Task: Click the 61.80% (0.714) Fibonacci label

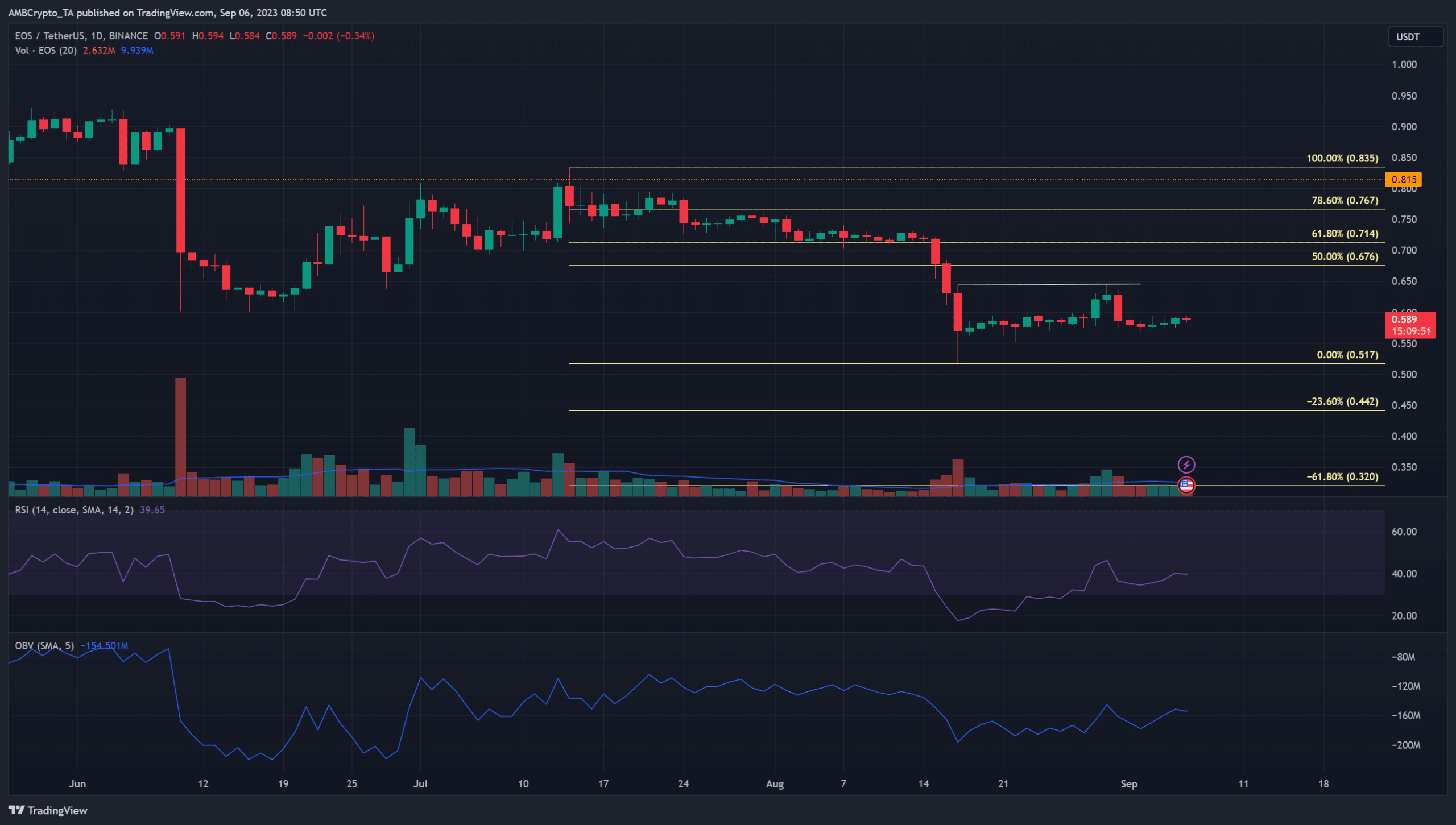Action: point(1345,234)
